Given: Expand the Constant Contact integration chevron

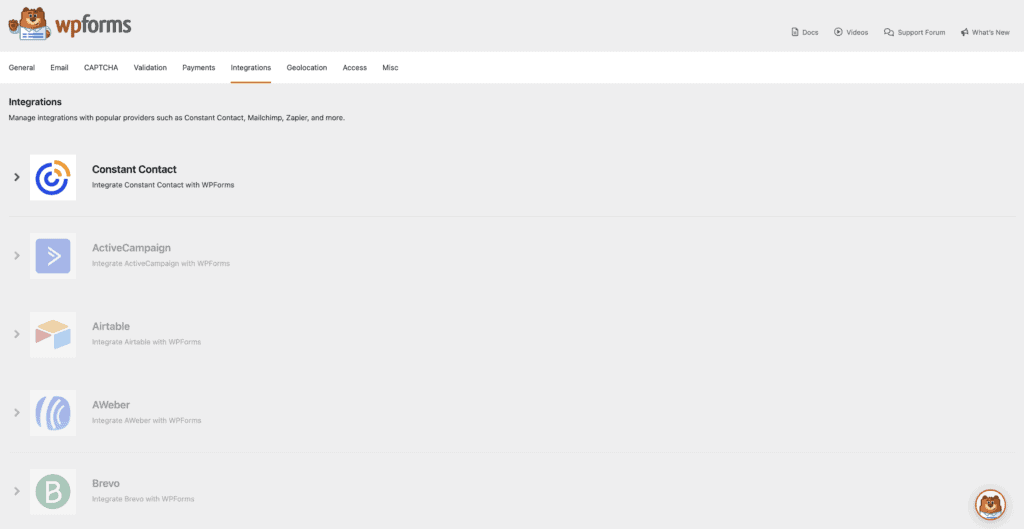Looking at the screenshot, I should 17,177.
